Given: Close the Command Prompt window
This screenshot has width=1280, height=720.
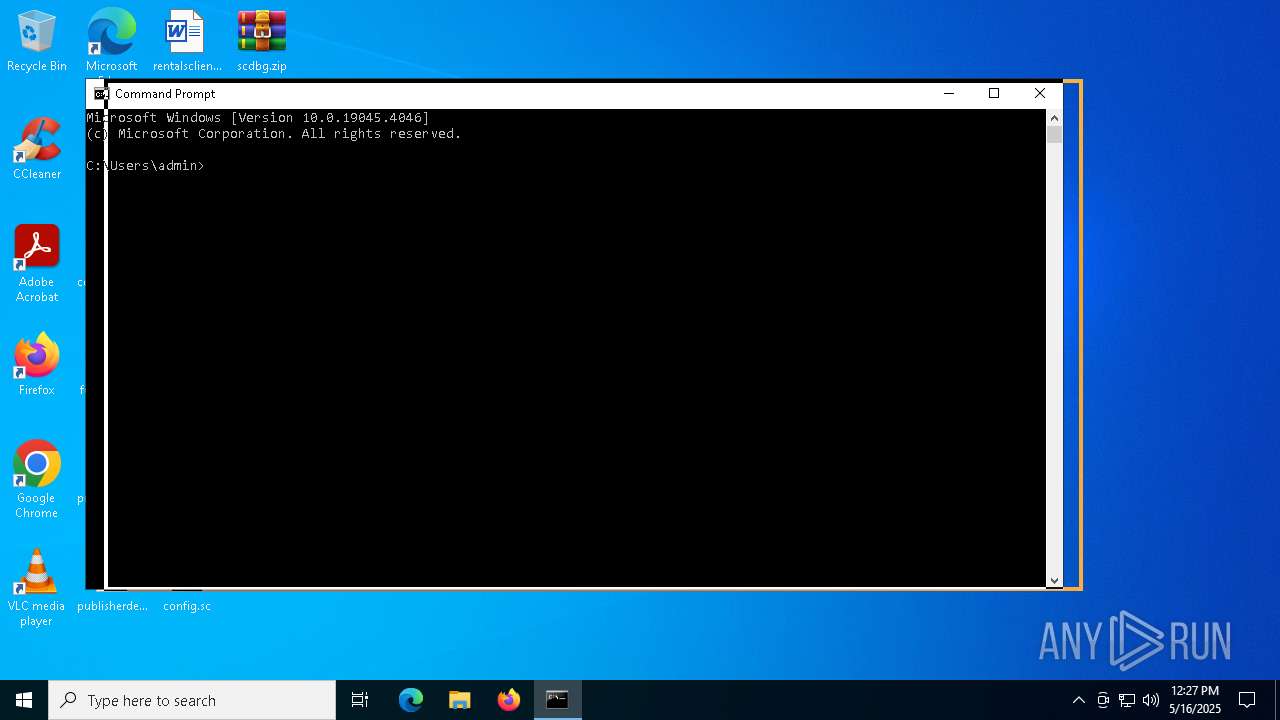Looking at the screenshot, I should (1040, 93).
